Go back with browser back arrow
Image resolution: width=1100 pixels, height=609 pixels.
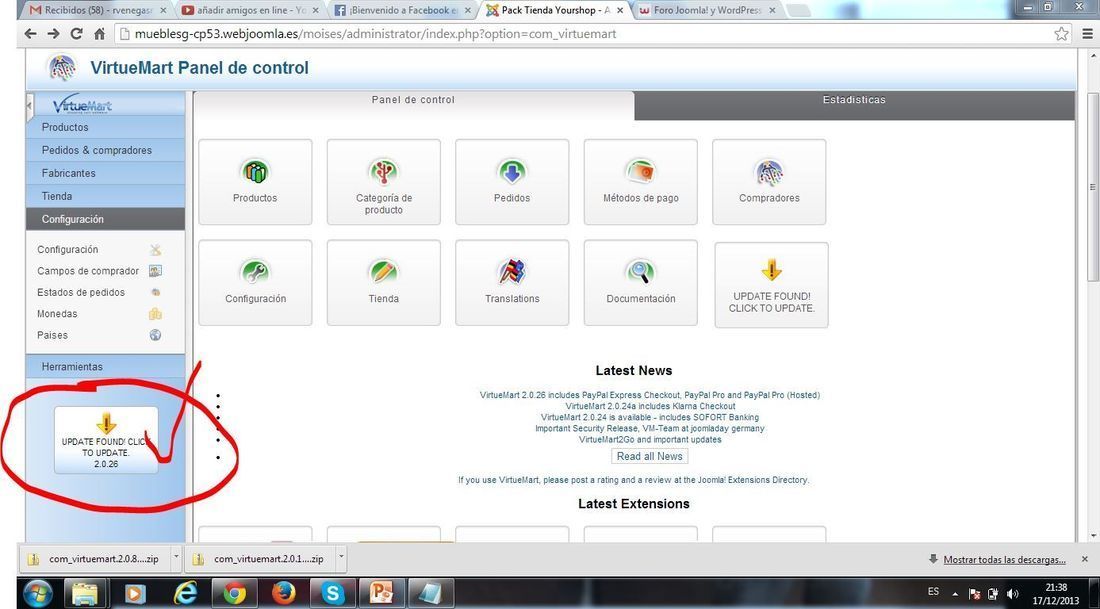pos(30,34)
